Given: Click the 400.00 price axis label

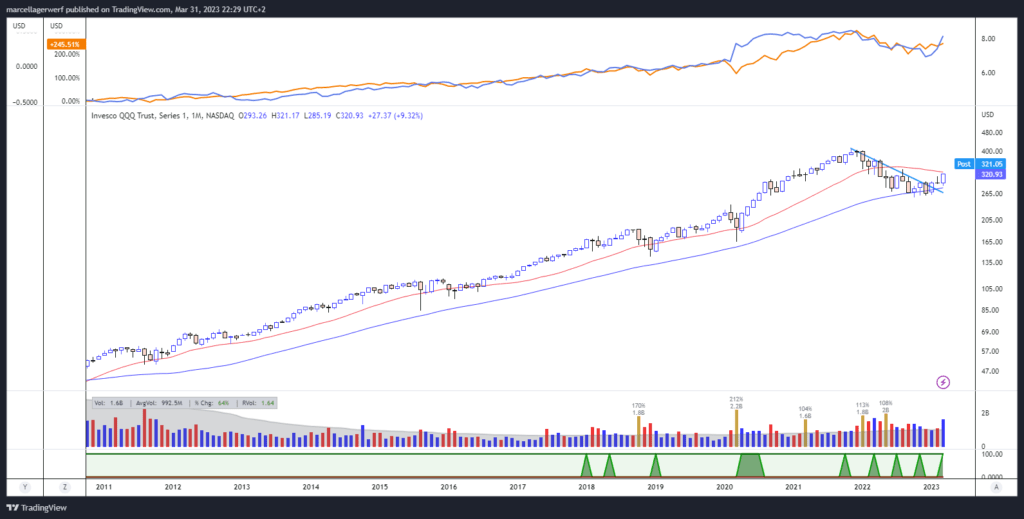Looking at the screenshot, I should coord(992,151).
